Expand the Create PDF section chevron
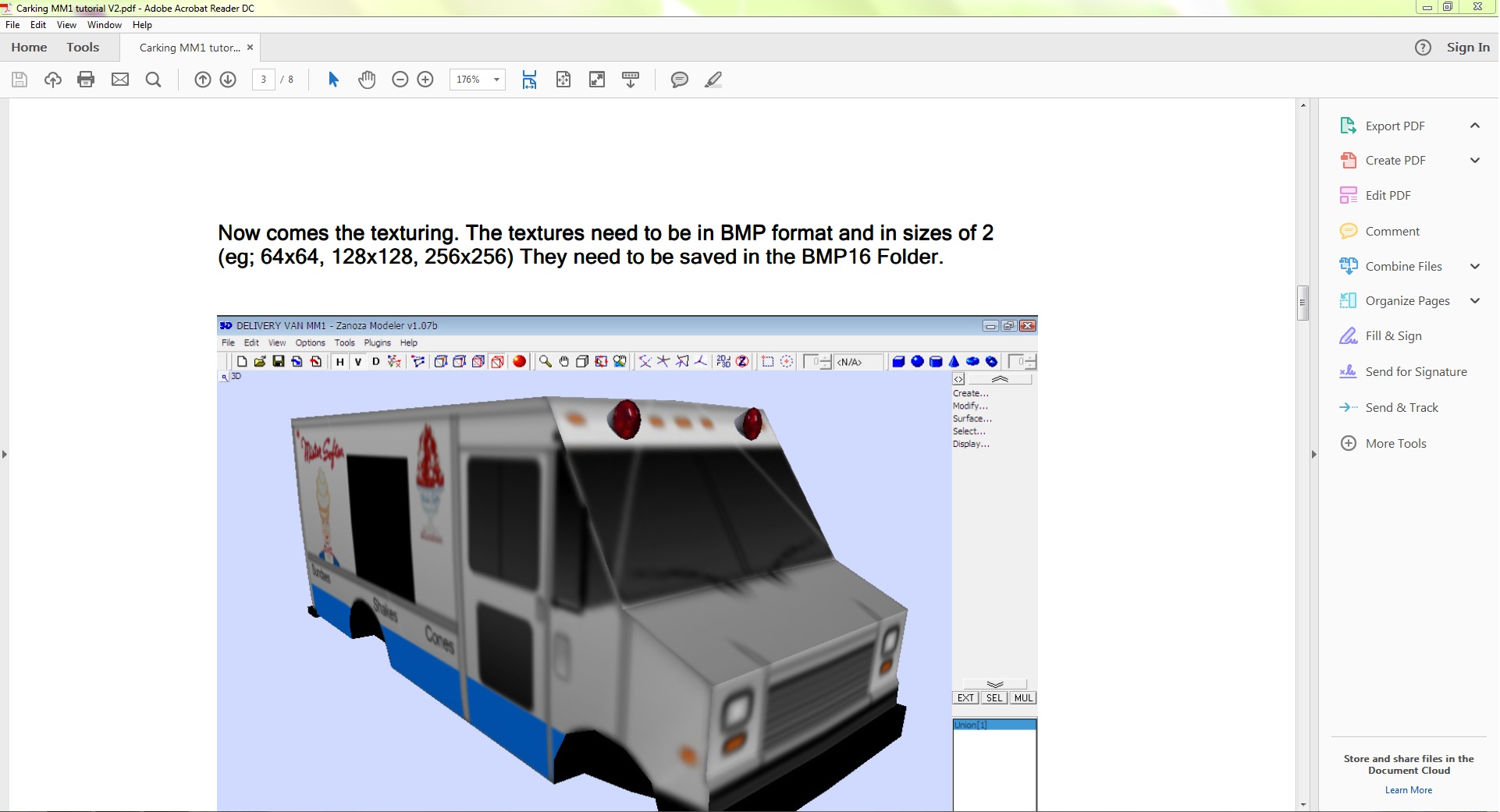The width and height of the screenshot is (1500, 812). (1475, 160)
